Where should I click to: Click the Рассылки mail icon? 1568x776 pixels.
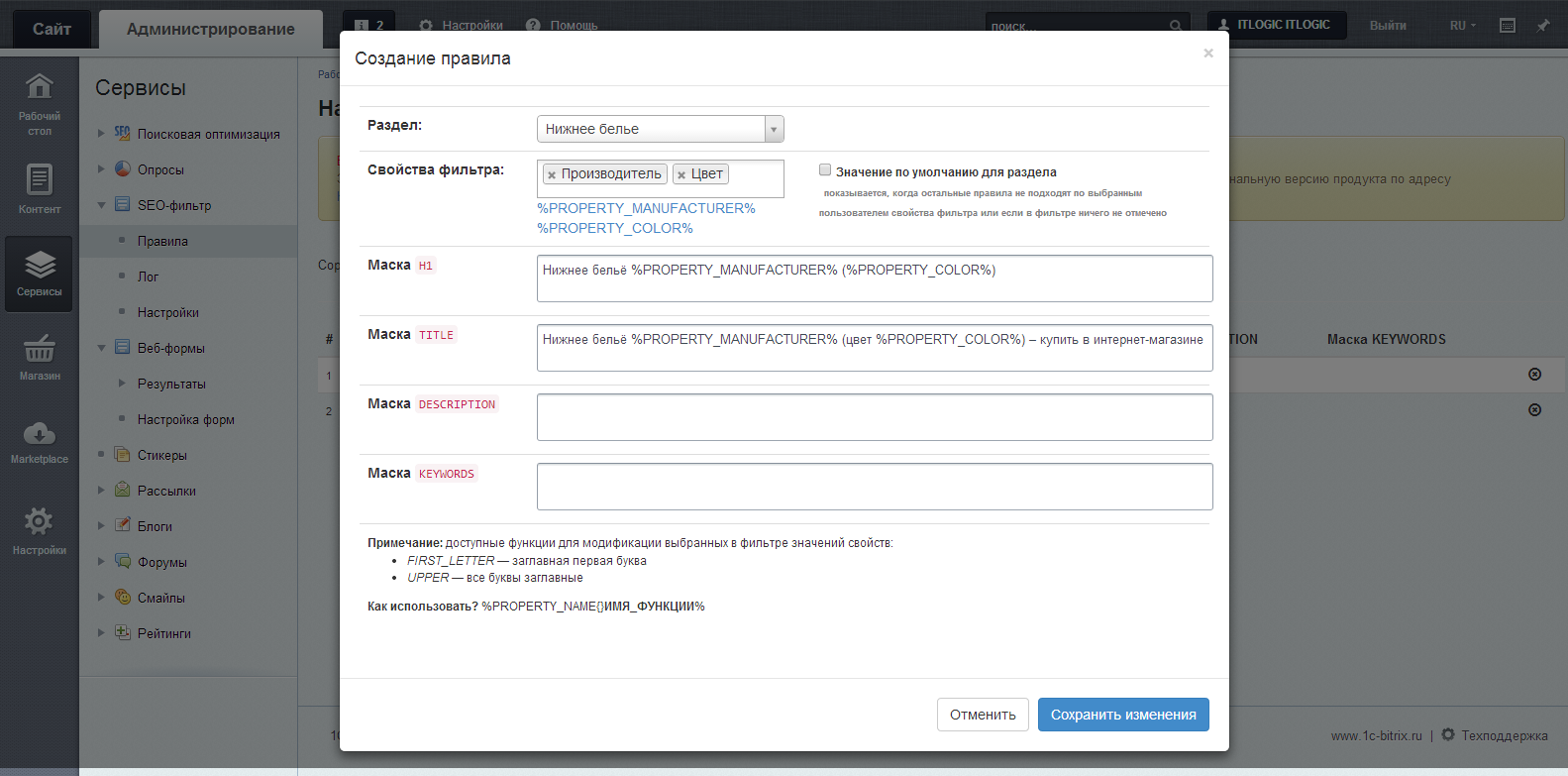123,490
